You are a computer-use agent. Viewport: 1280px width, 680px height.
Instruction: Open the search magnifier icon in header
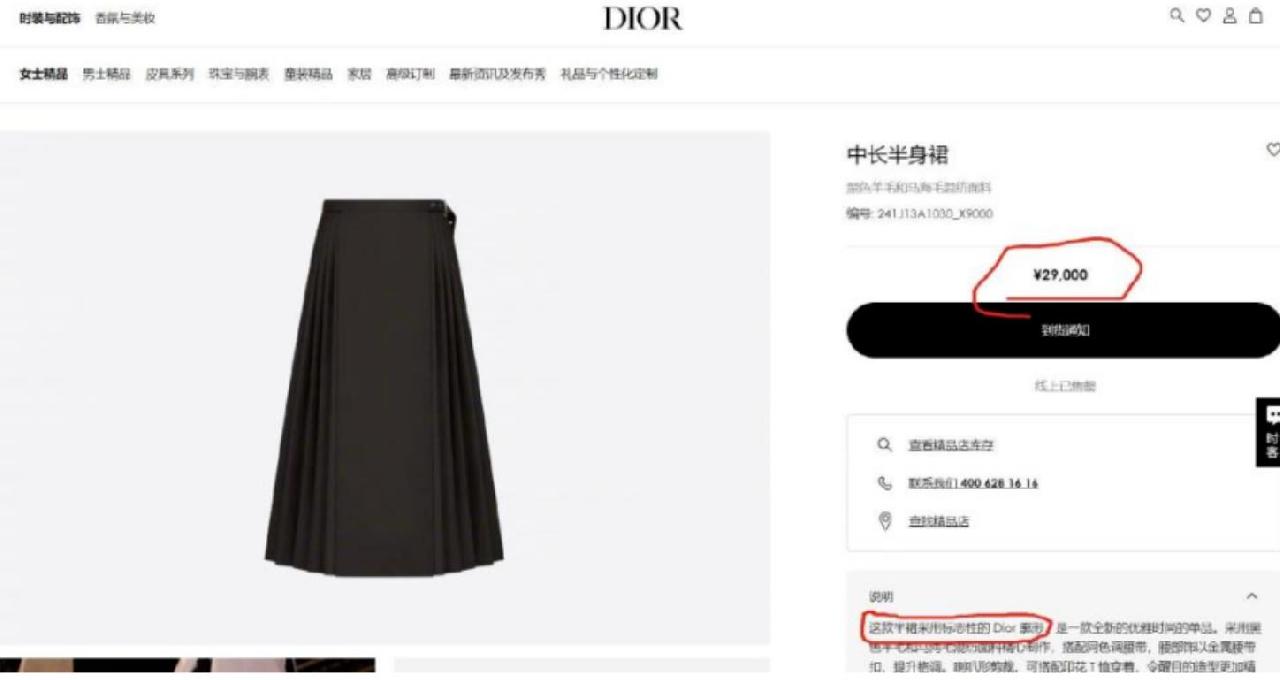[x=1177, y=15]
